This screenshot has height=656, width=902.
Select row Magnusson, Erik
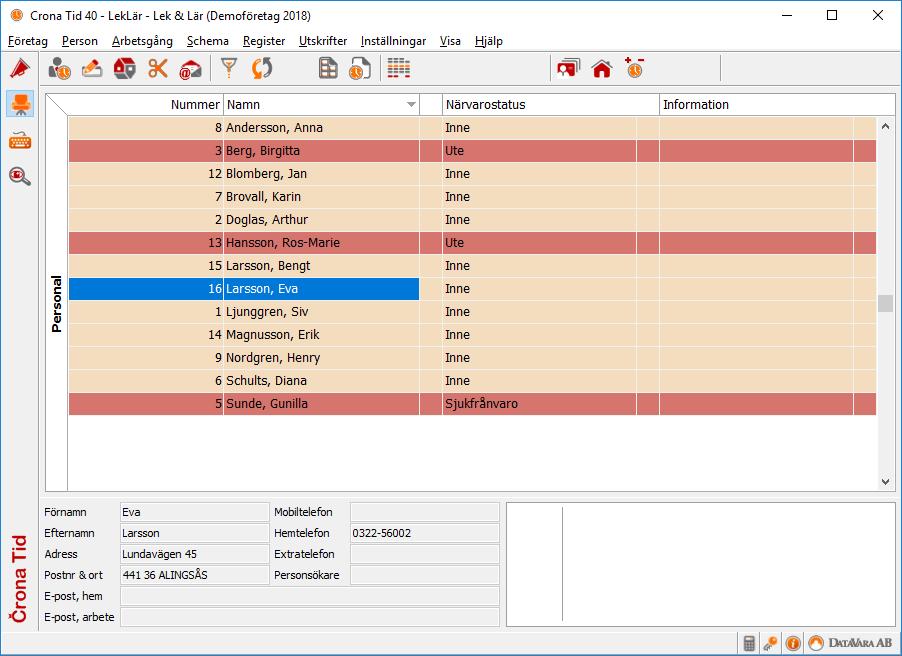[x=472, y=335]
